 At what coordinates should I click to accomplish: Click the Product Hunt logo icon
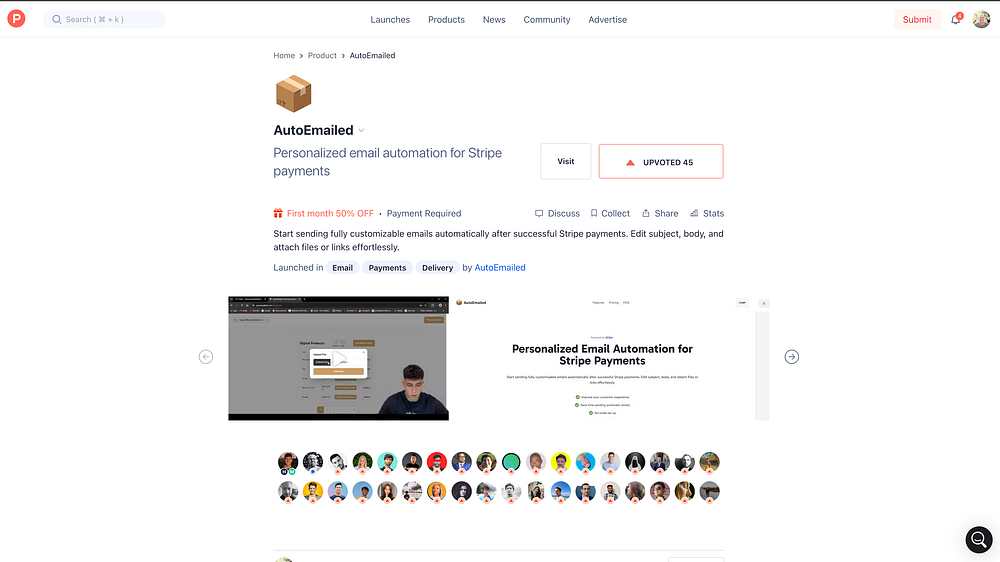click(x=17, y=19)
